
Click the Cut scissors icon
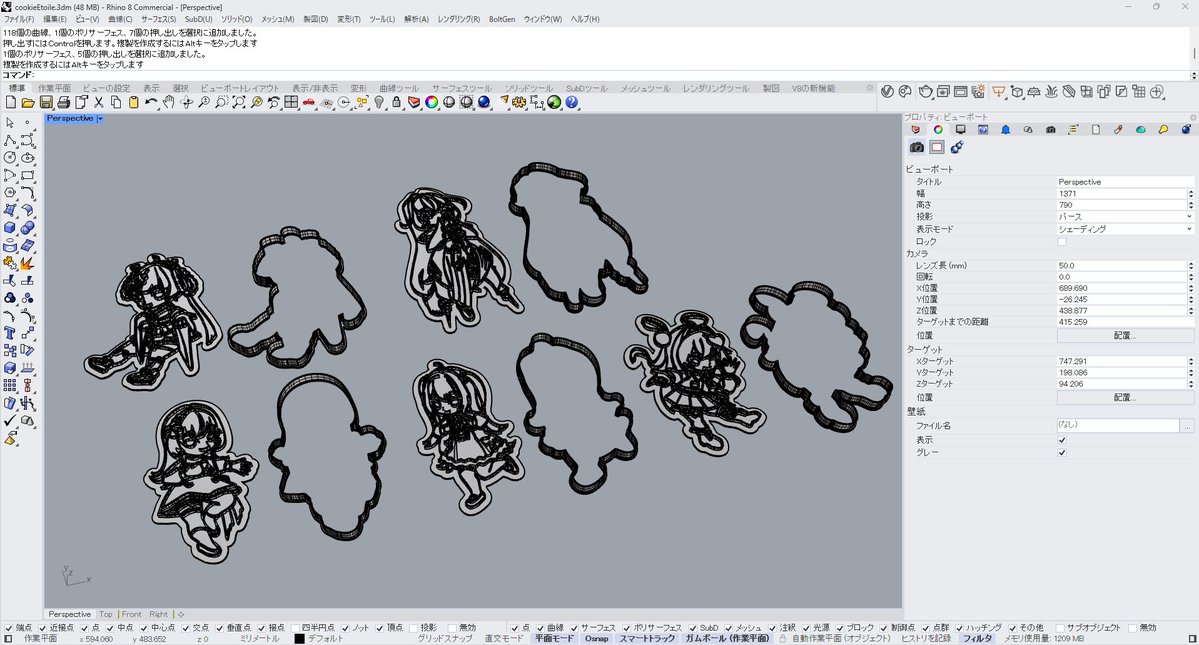point(99,102)
